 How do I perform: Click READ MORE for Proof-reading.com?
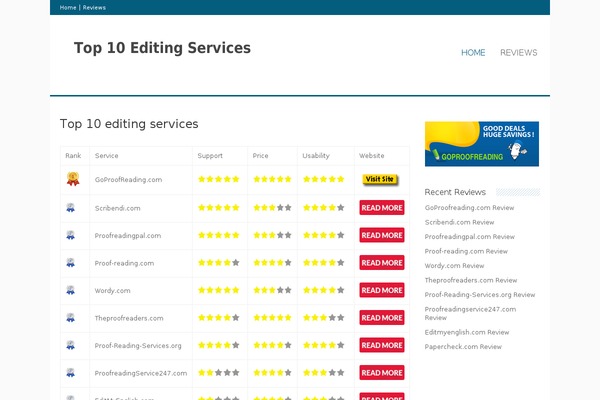tap(382, 263)
